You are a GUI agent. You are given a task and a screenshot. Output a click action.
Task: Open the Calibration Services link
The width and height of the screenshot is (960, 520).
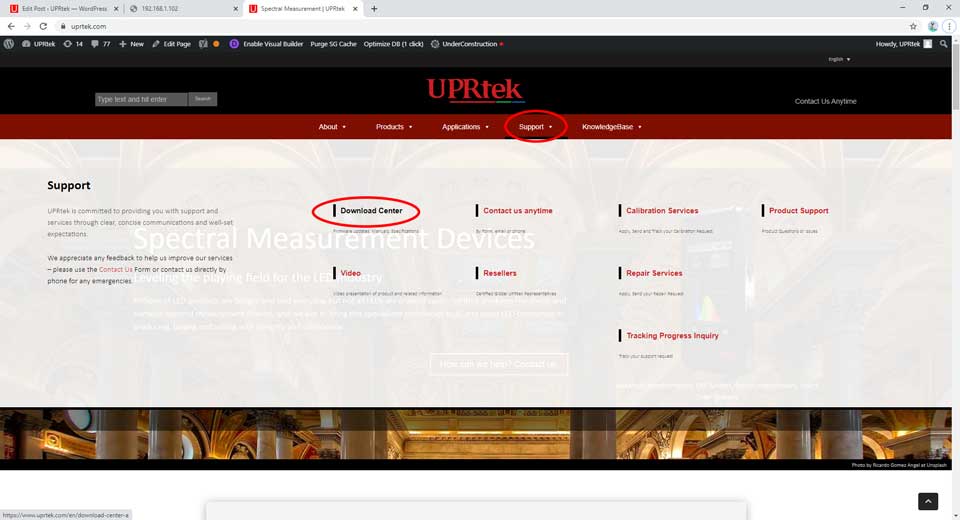pos(662,211)
